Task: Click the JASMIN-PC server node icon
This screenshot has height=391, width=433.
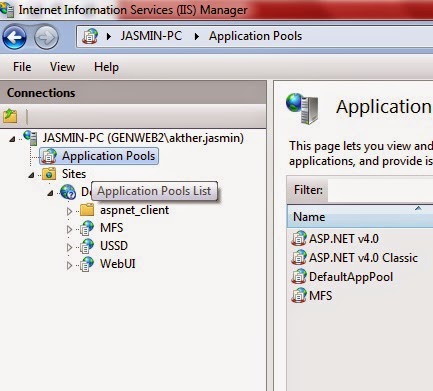Action: pyautogui.click(x=30, y=138)
